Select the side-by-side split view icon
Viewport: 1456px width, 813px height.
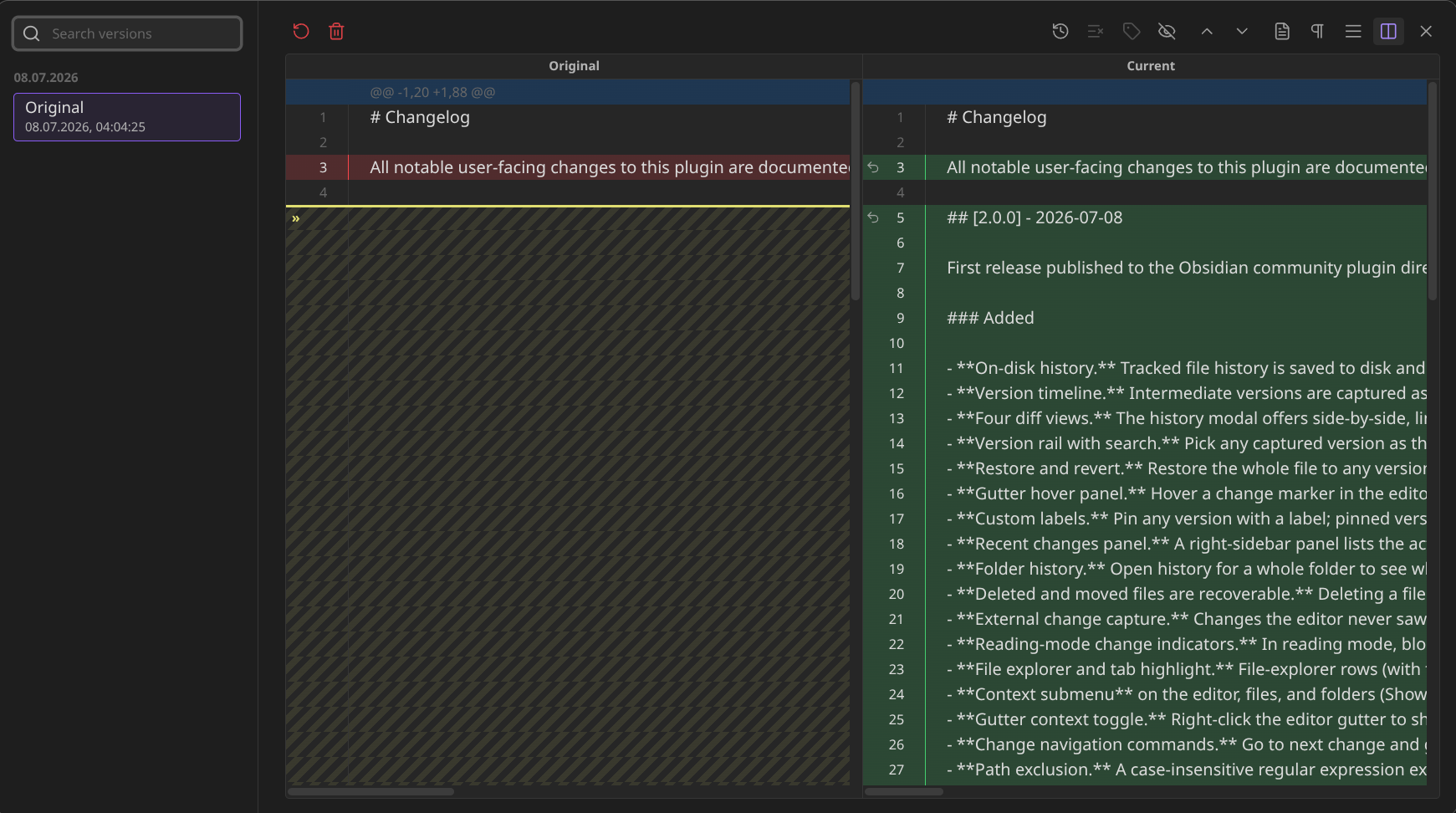(1388, 32)
